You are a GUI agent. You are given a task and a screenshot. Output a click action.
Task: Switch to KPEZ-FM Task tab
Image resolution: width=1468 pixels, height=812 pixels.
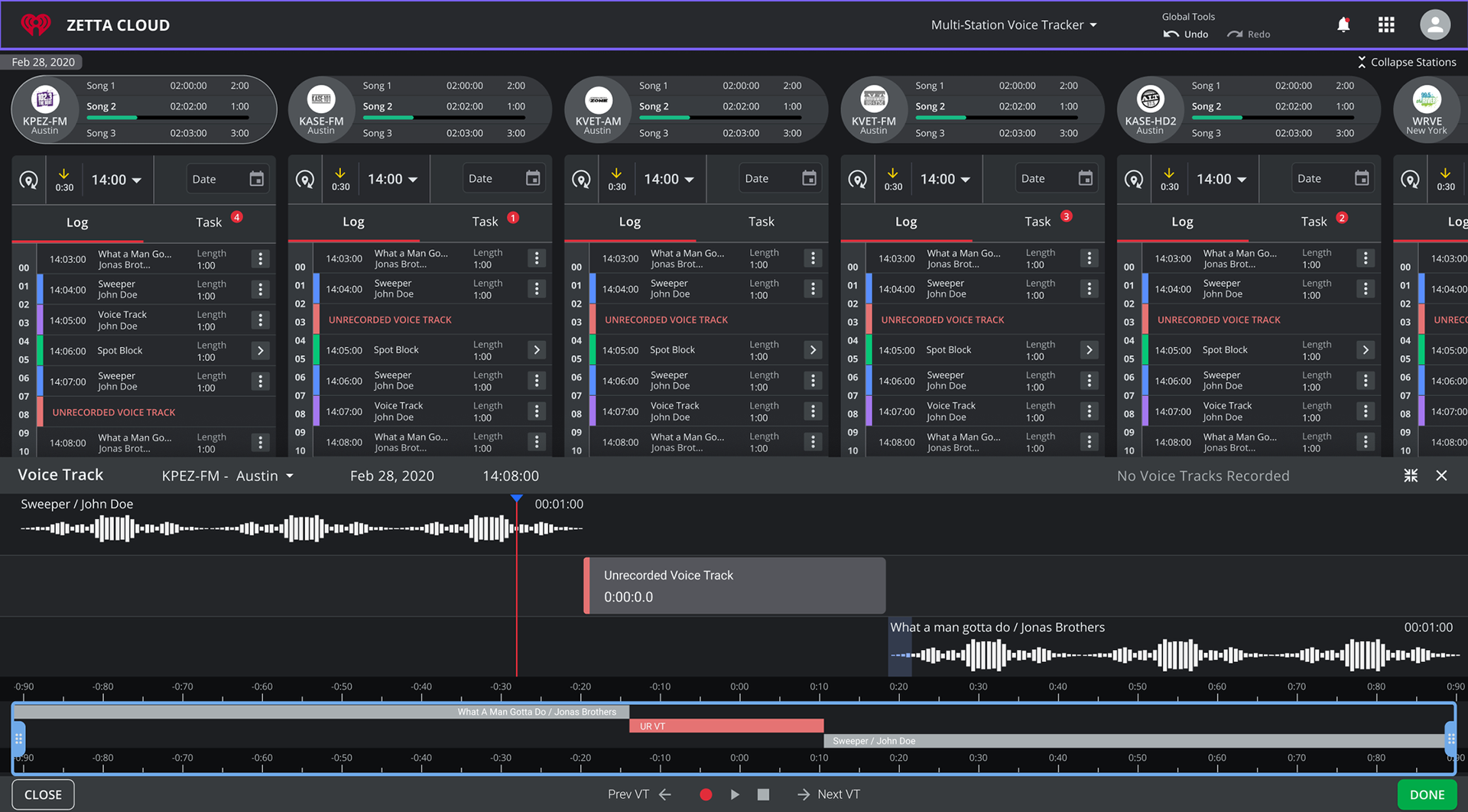209,222
